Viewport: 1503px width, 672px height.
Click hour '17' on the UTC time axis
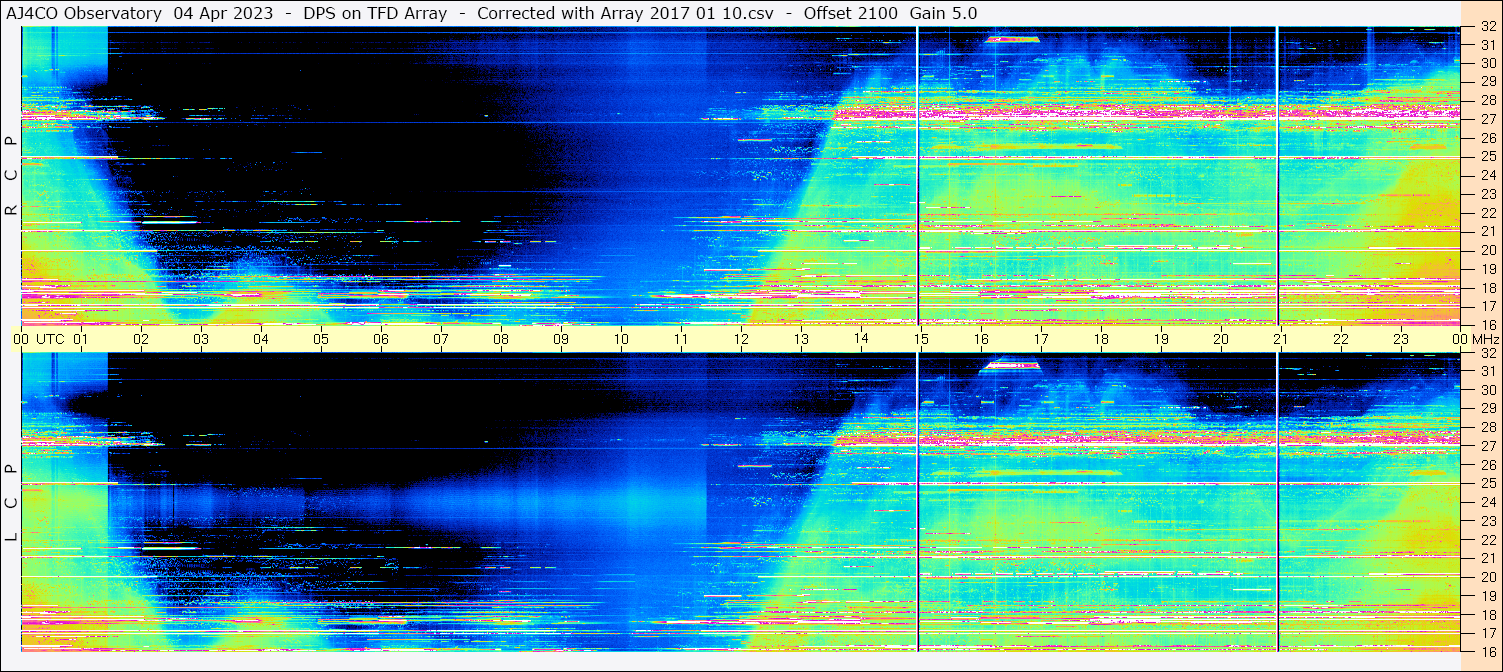point(1041,339)
